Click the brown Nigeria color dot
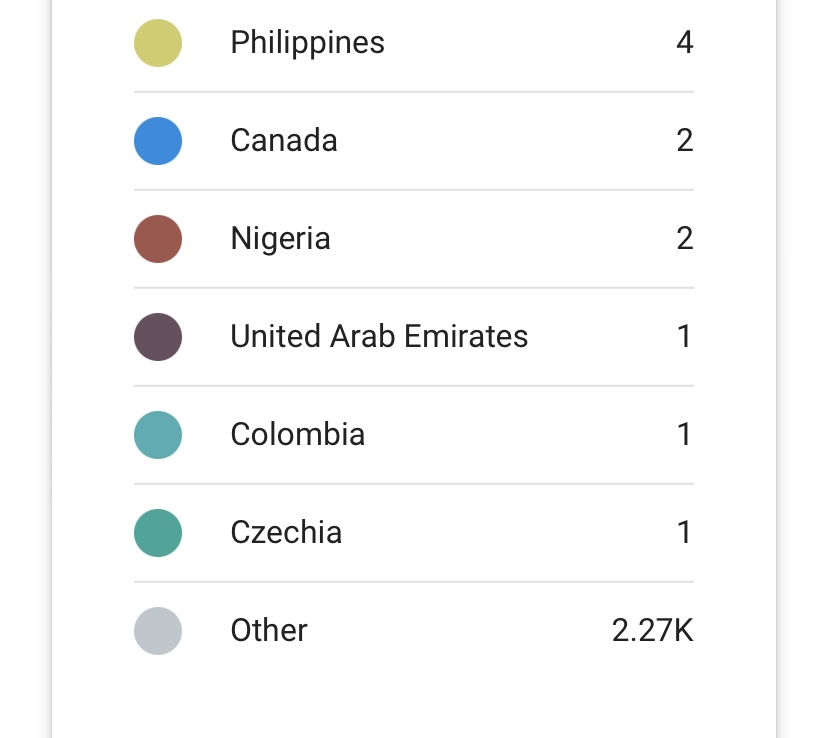The height and width of the screenshot is (738, 828). click(158, 239)
